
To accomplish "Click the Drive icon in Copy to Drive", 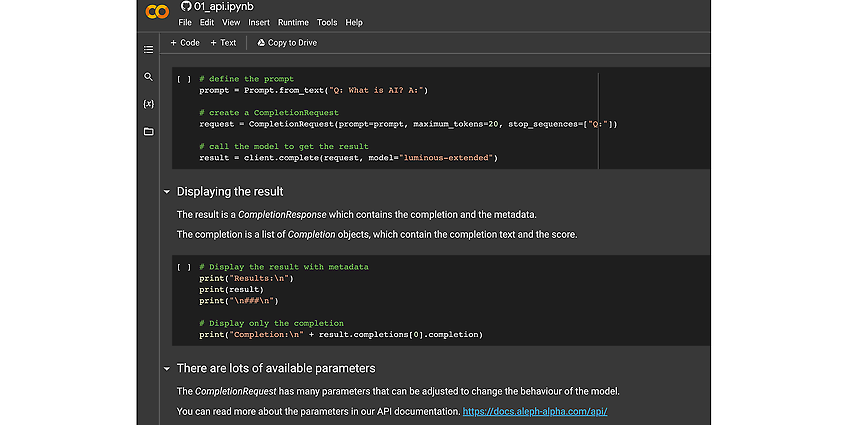I will (x=261, y=43).
